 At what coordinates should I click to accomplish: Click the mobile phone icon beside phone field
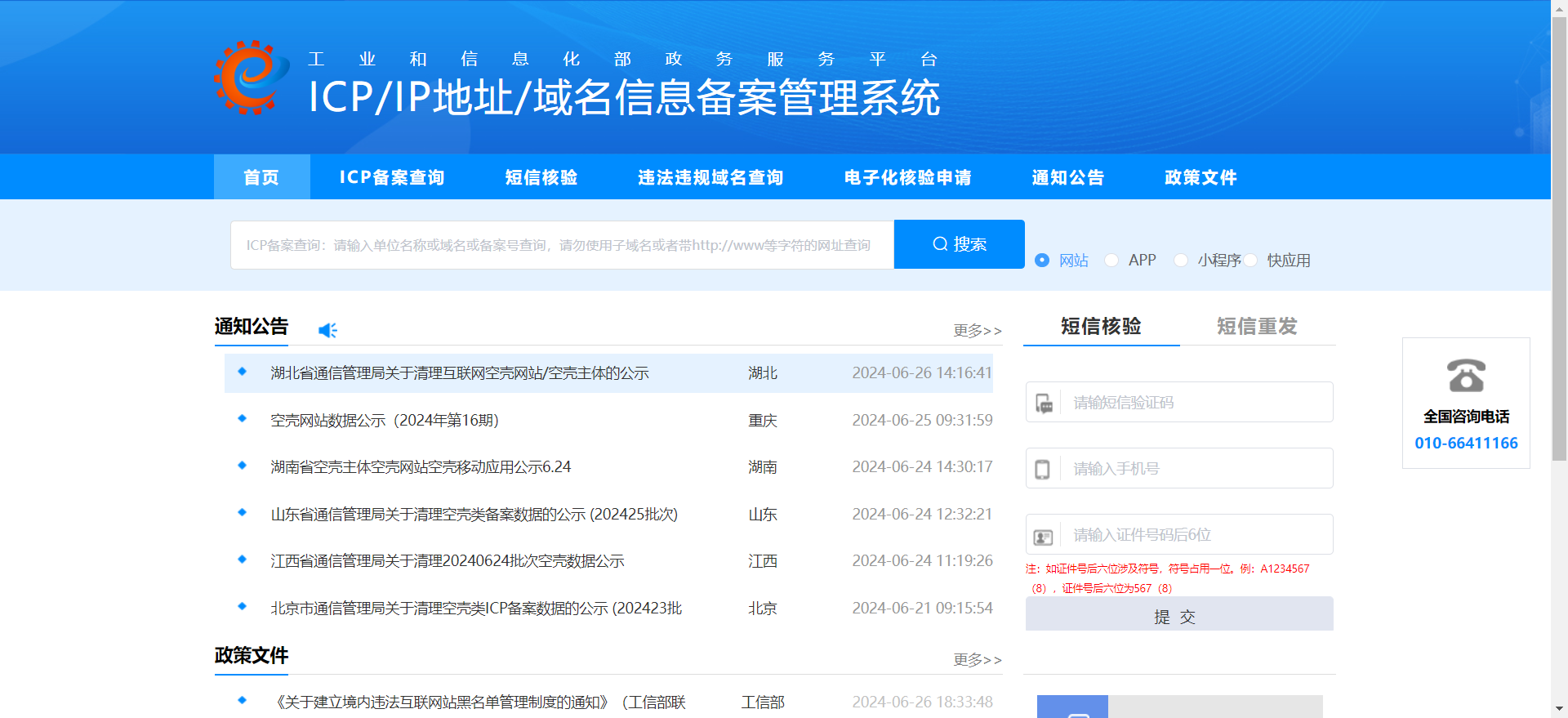click(x=1043, y=469)
